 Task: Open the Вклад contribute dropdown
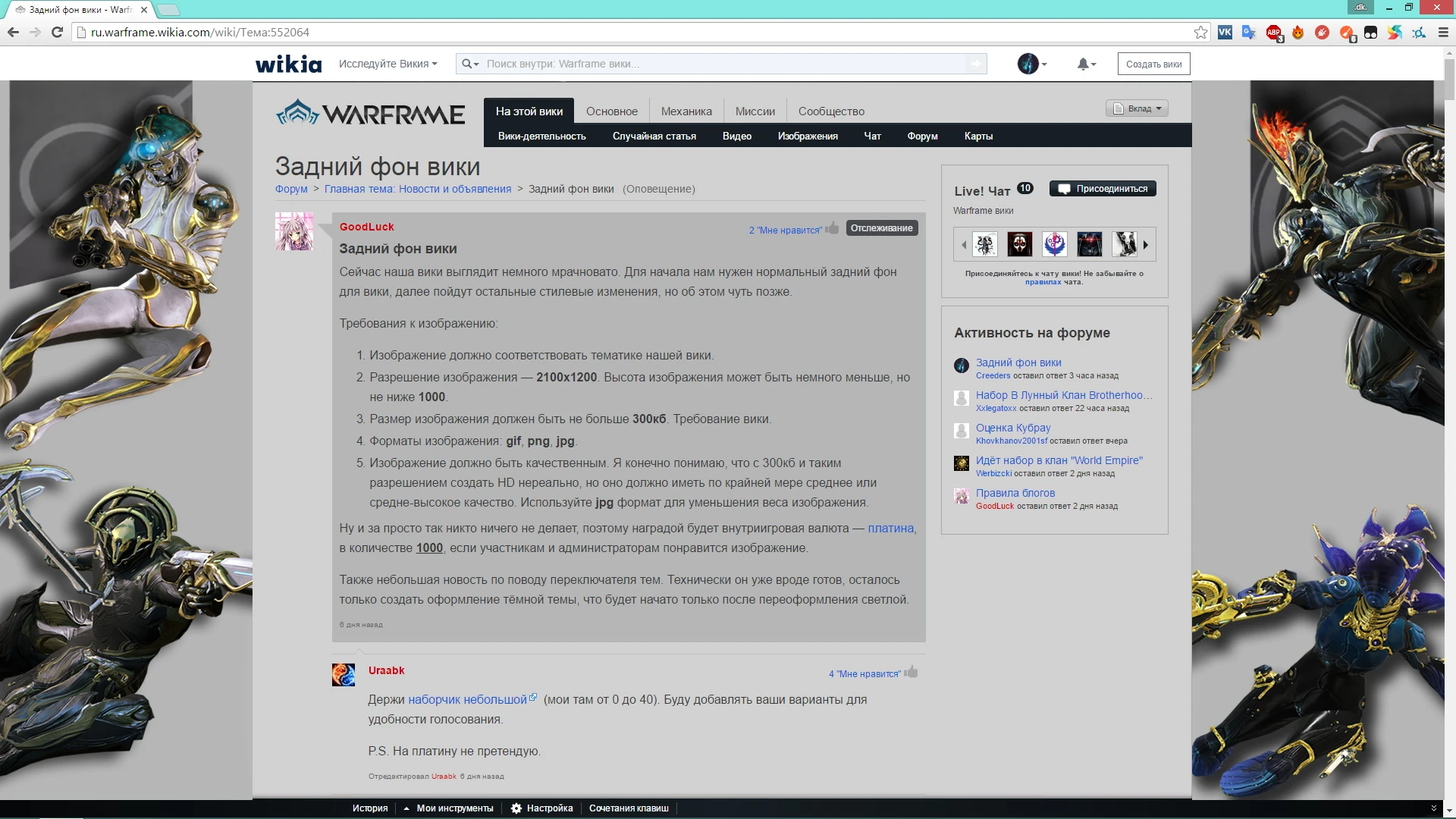(x=1137, y=108)
